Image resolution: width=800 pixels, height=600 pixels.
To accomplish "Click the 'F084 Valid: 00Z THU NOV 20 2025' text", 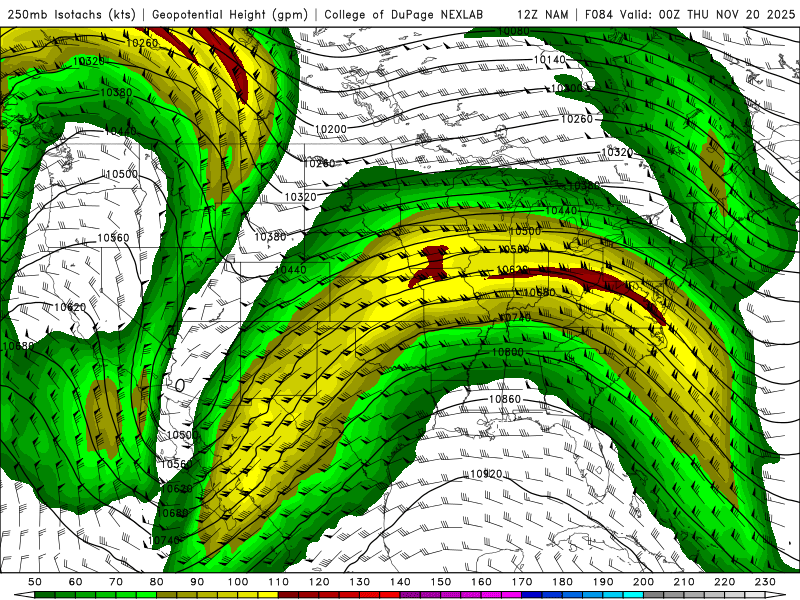I will click(x=690, y=14).
